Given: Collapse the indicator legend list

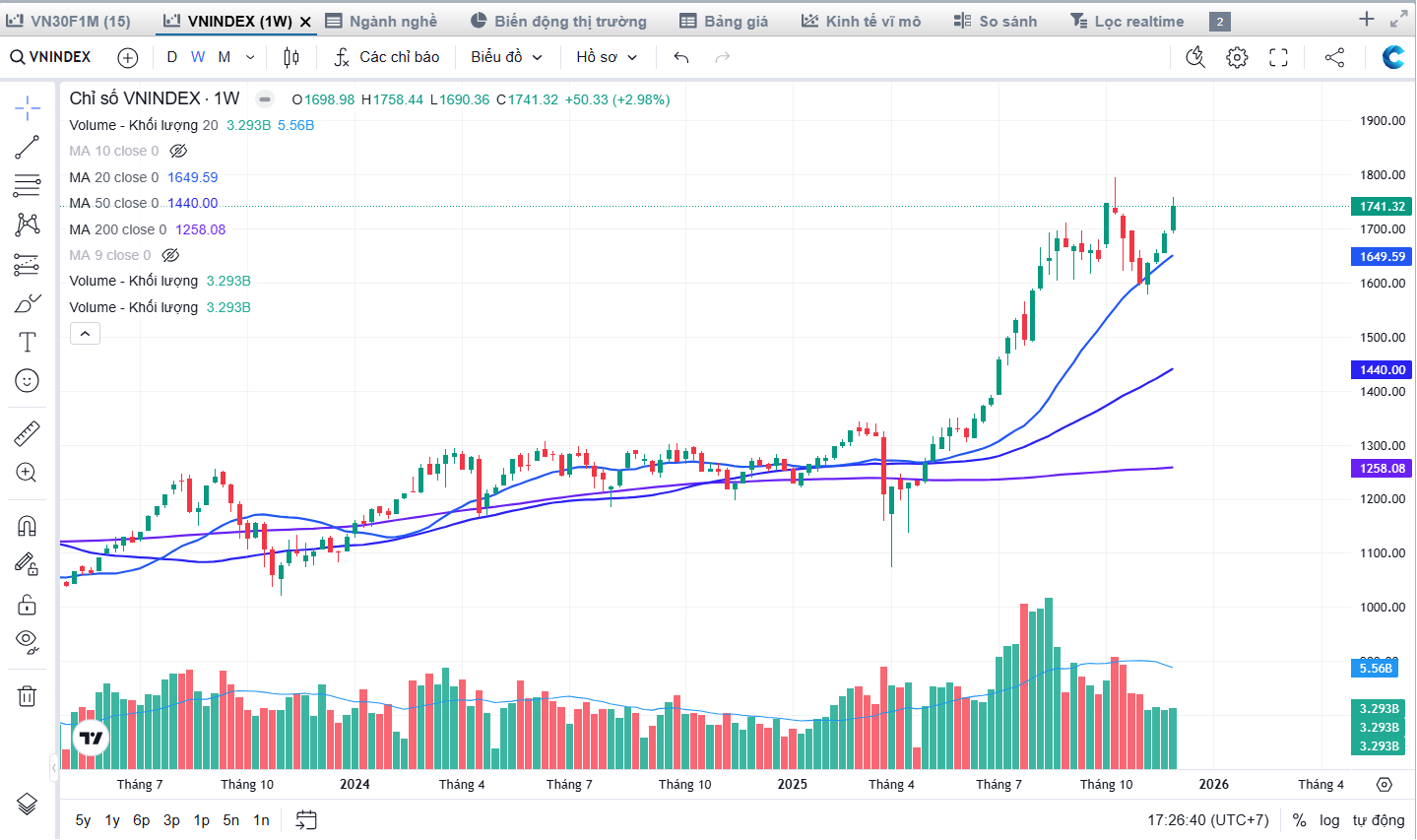Looking at the screenshot, I should click(x=85, y=334).
